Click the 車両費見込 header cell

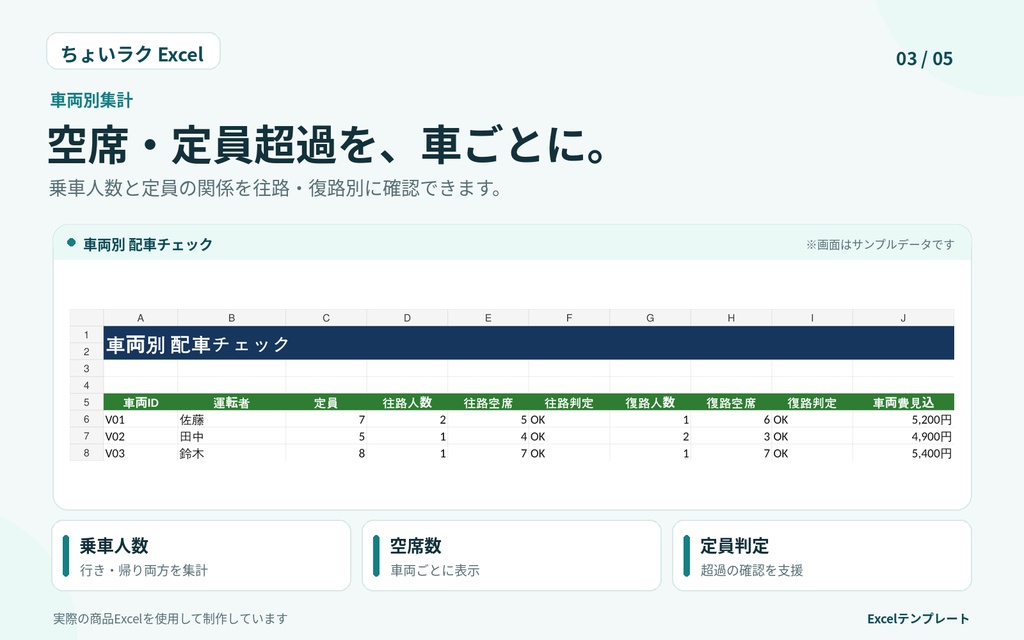coord(903,402)
